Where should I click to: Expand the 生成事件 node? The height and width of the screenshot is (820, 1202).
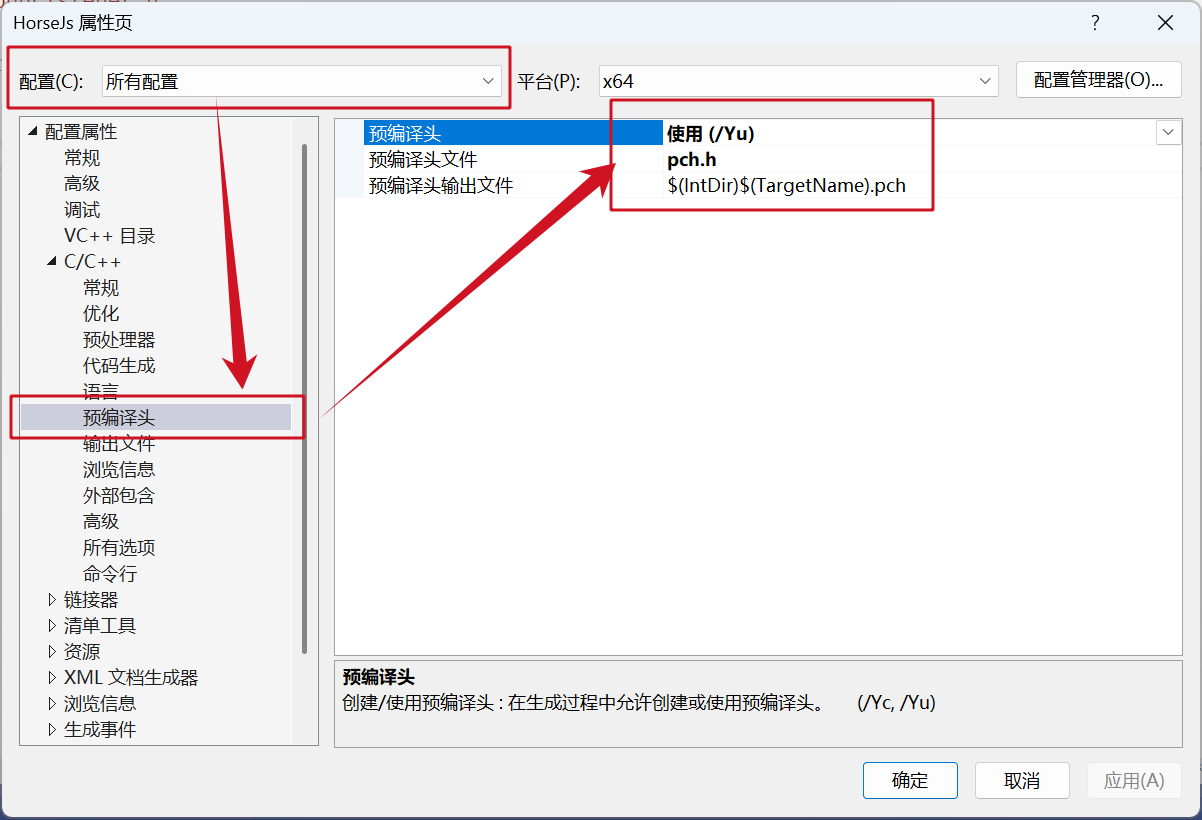52,730
